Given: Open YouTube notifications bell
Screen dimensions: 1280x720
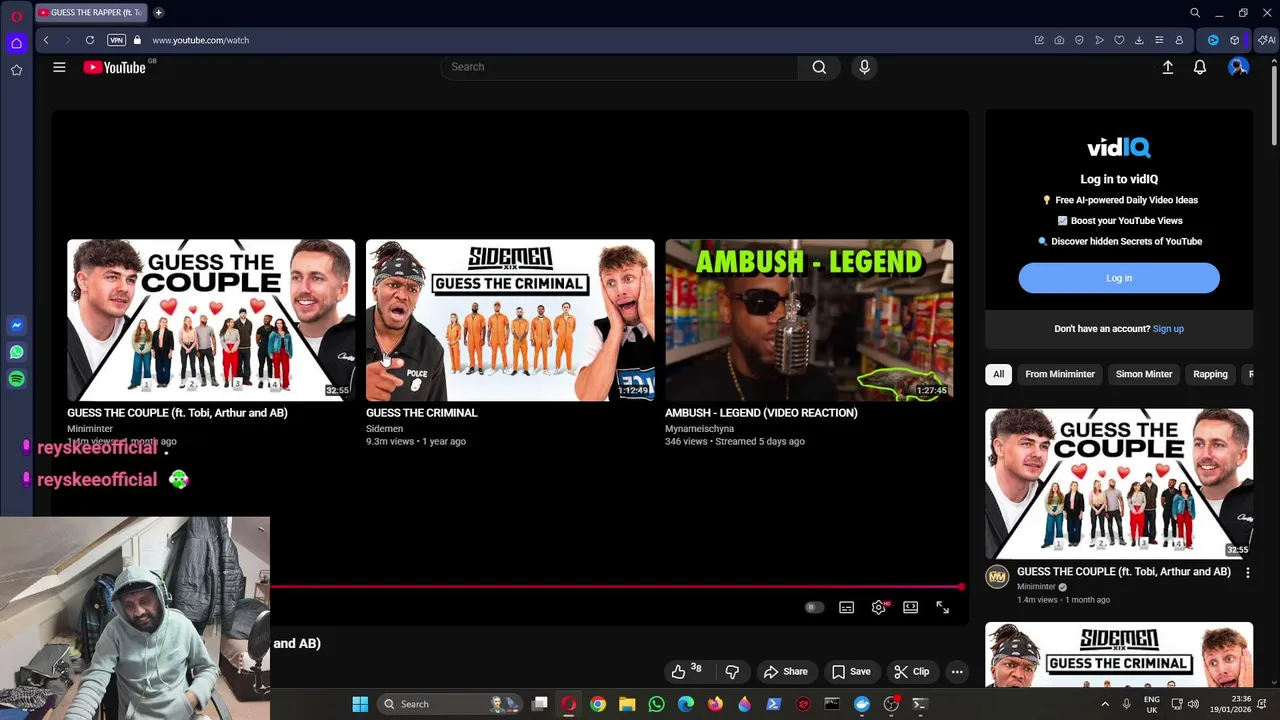Looking at the screenshot, I should click(1199, 67).
